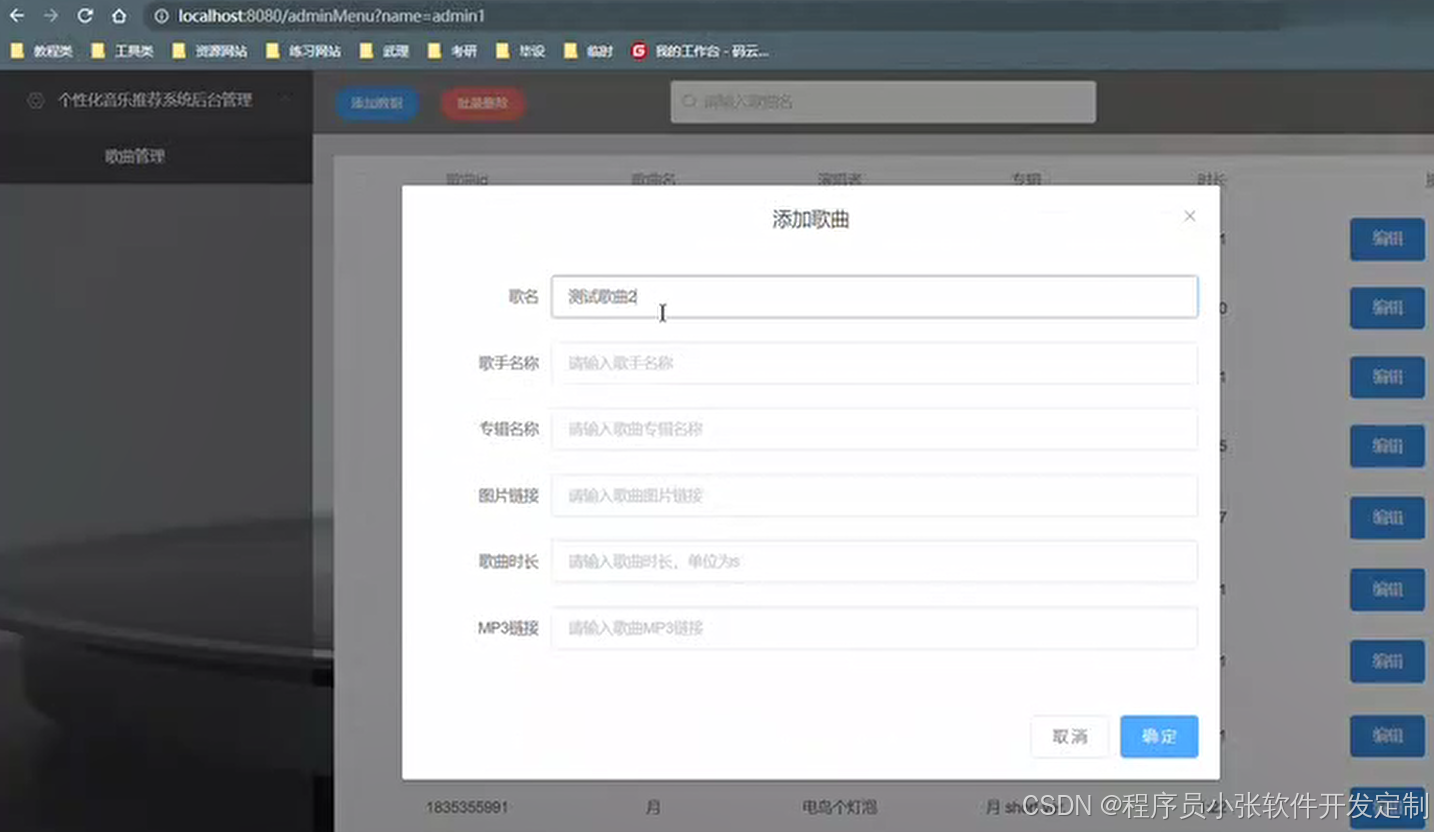Open the 练习网站 bookmark folder

304,51
